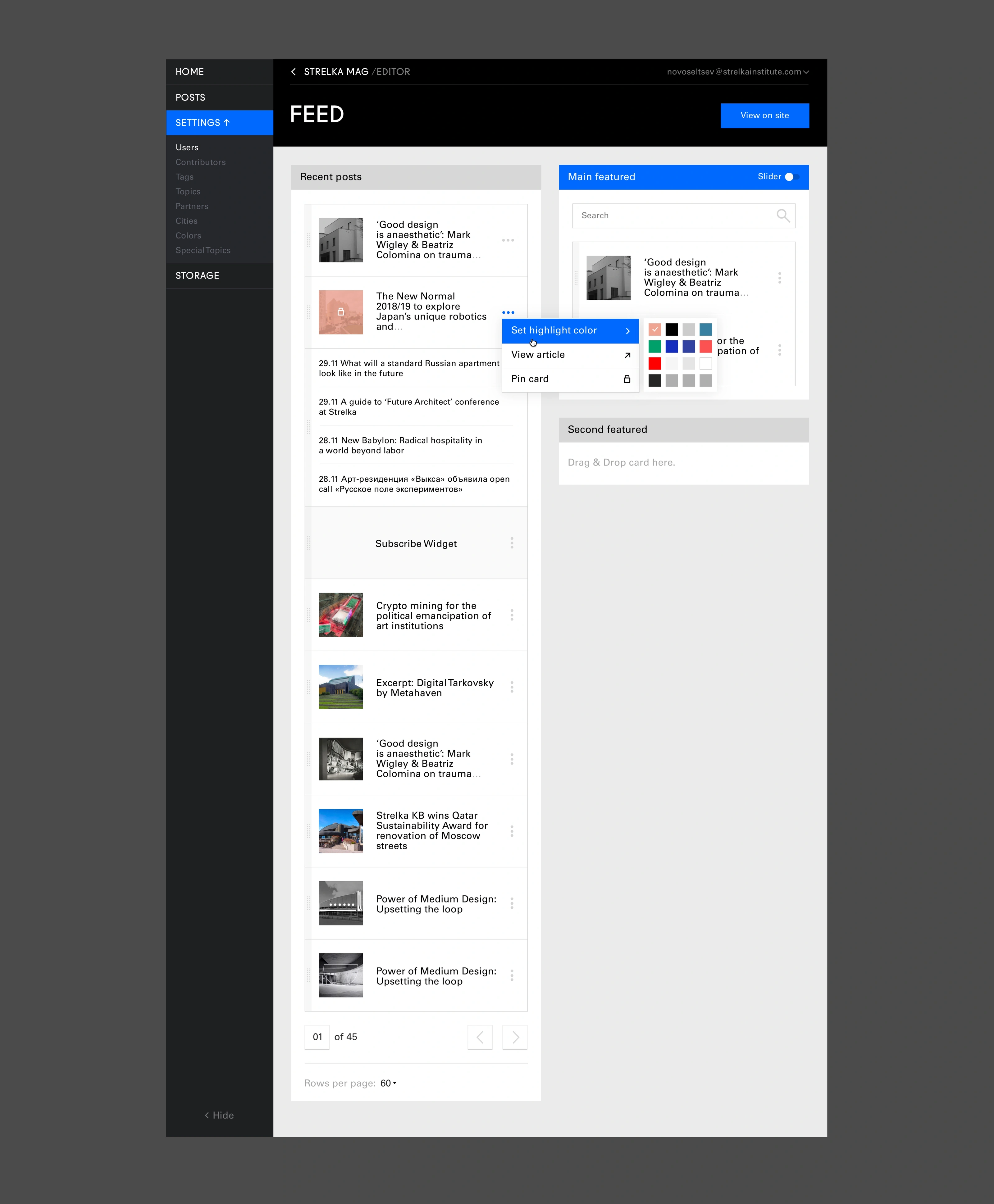Open options menu for Good design card in Main featured
This screenshot has width=994, height=1204.
point(779,278)
